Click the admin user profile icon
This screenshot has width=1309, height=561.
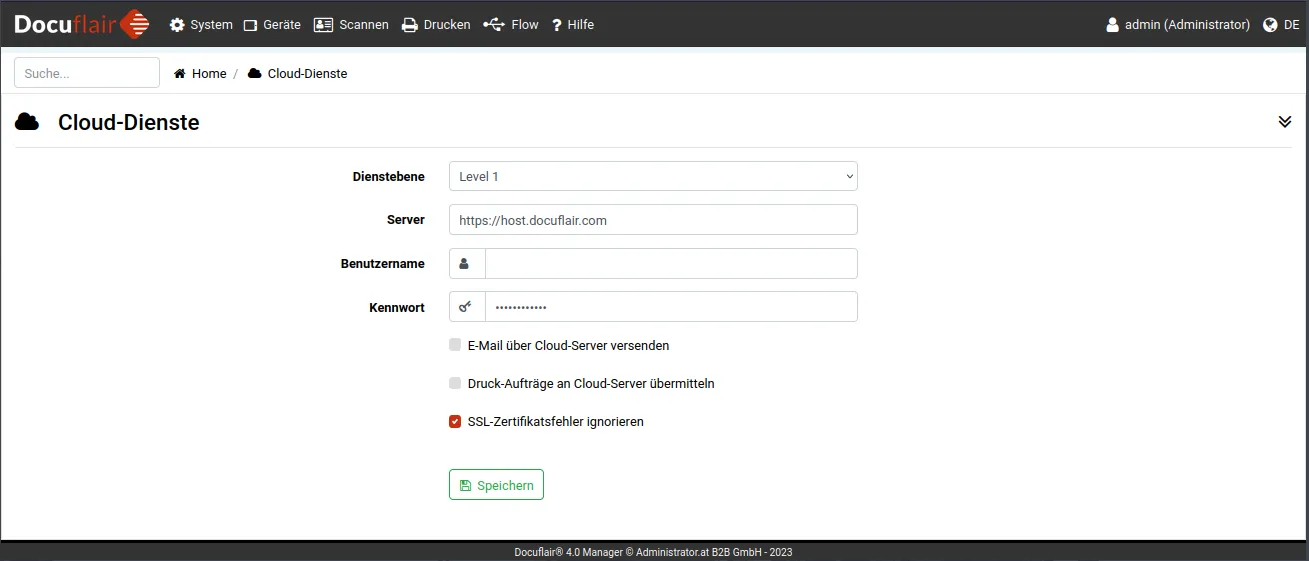pyautogui.click(x=1112, y=25)
